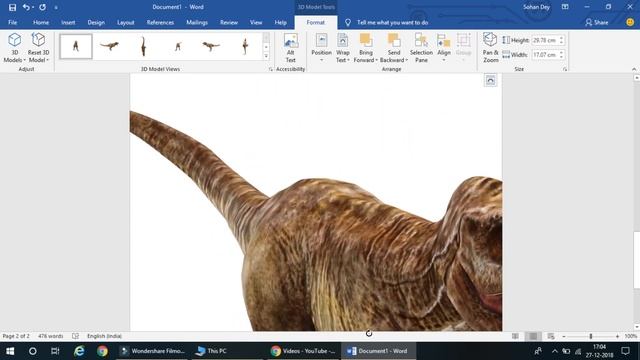Image resolution: width=640 pixels, height=360 pixels.
Task: Open the Undo history dropdown arrow
Action: (x=33, y=7)
